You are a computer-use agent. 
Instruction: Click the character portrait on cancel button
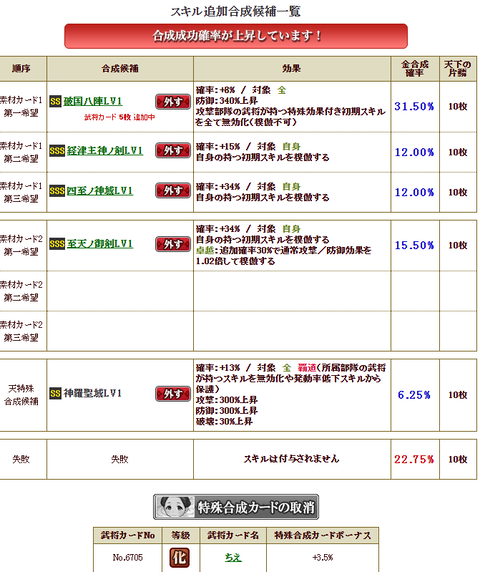tap(175, 507)
